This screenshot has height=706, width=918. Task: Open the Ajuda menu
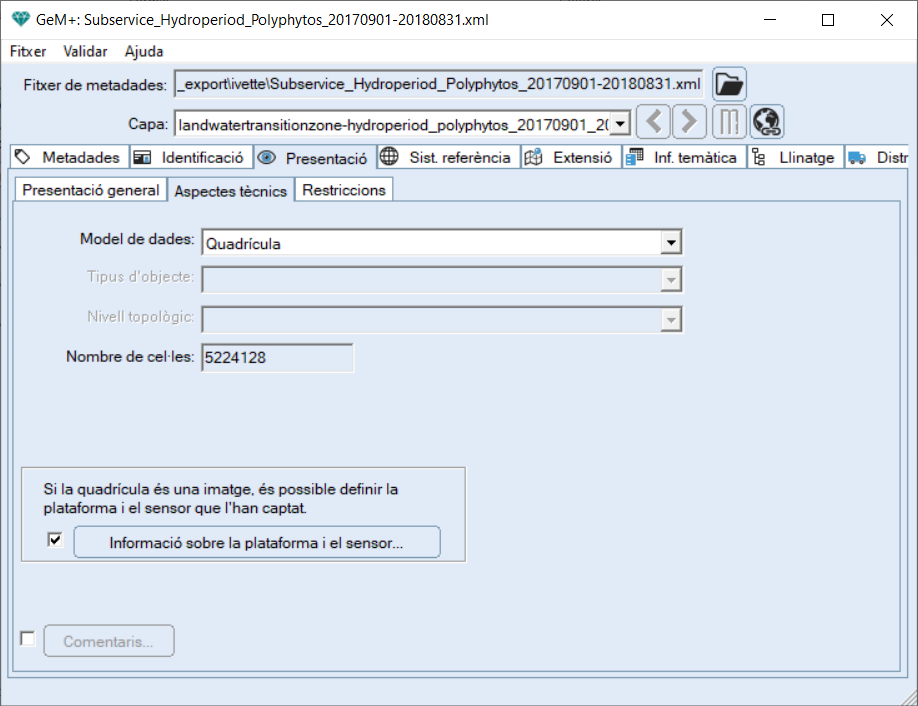[143, 52]
